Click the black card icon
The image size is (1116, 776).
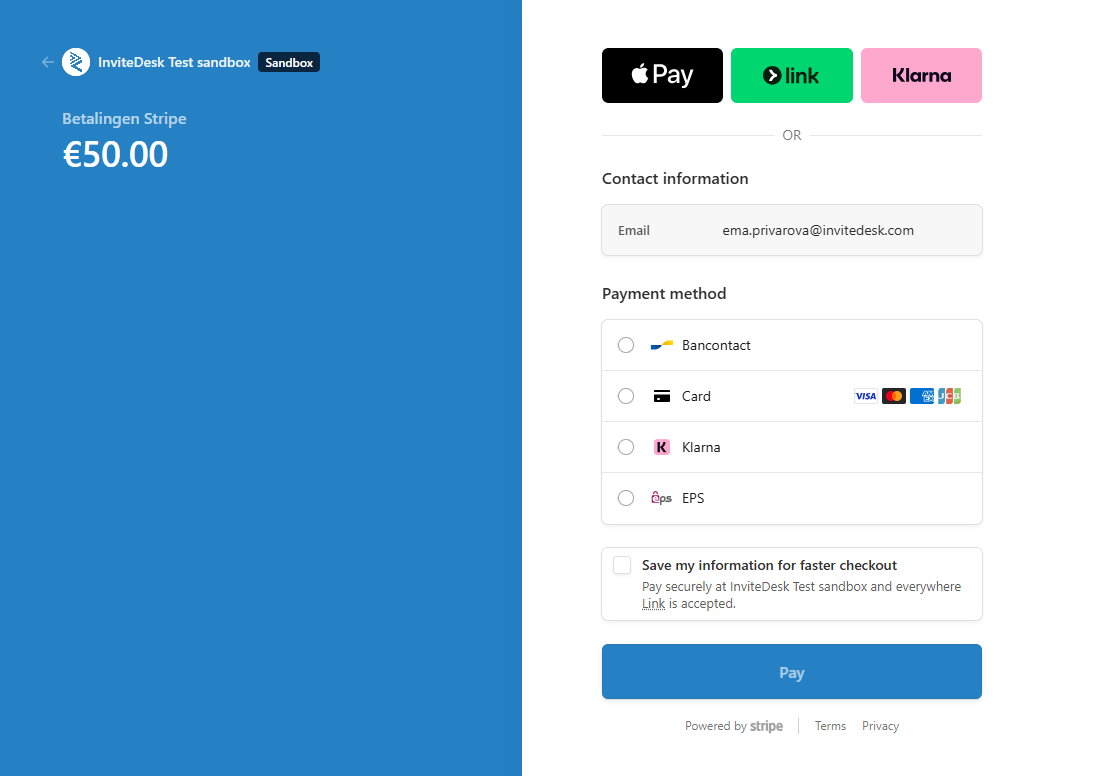coord(662,396)
